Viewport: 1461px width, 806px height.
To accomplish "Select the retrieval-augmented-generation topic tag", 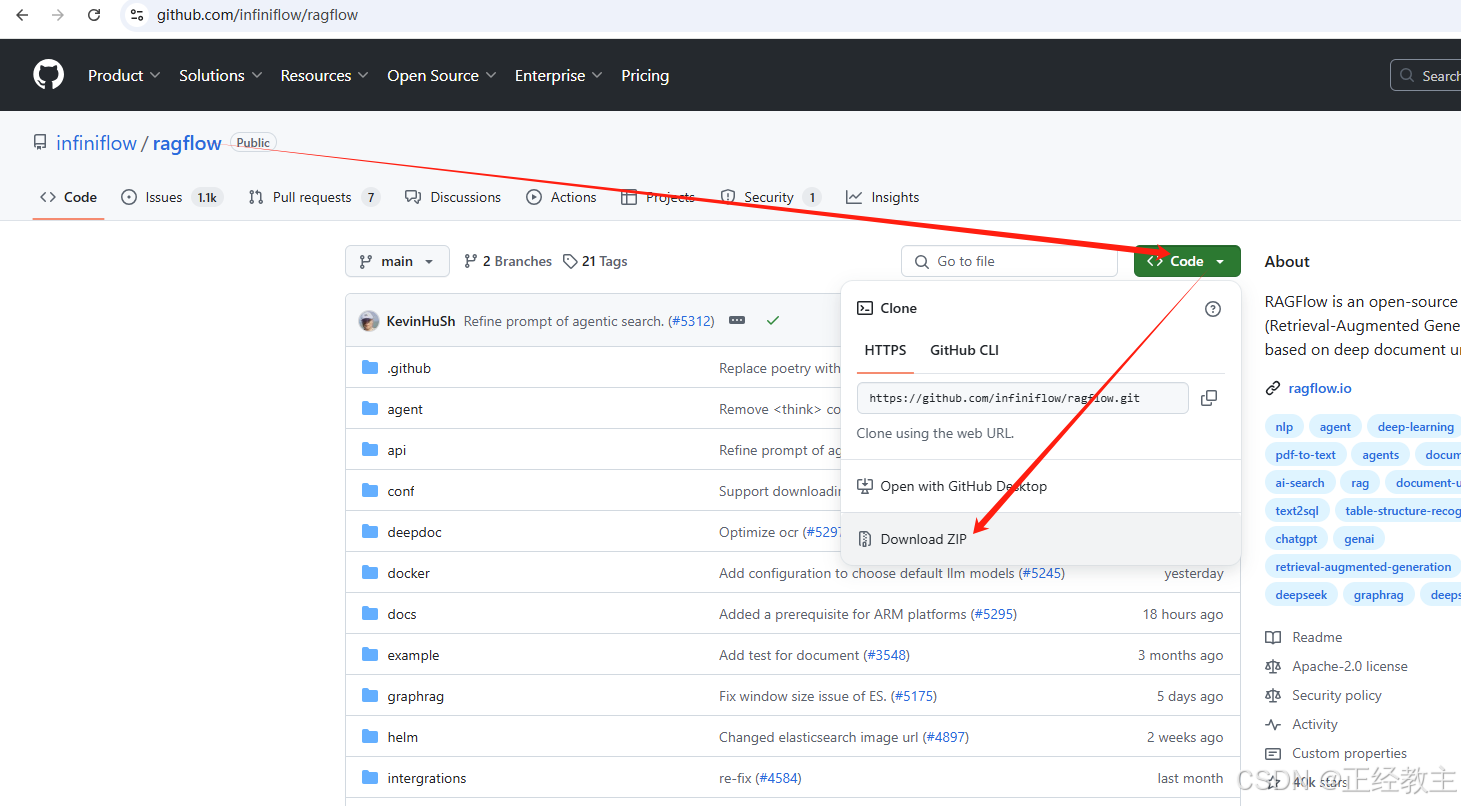I will [x=1363, y=567].
